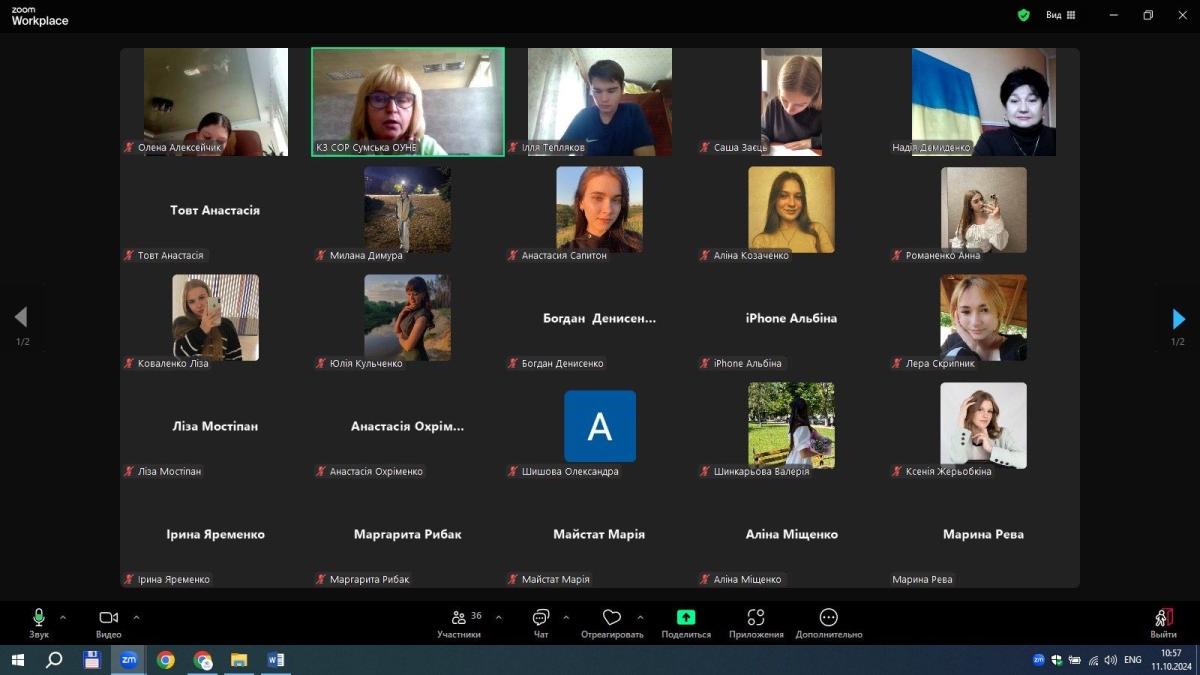Expand the arrow next to Chat
This screenshot has width=1200, height=675.
566,617
